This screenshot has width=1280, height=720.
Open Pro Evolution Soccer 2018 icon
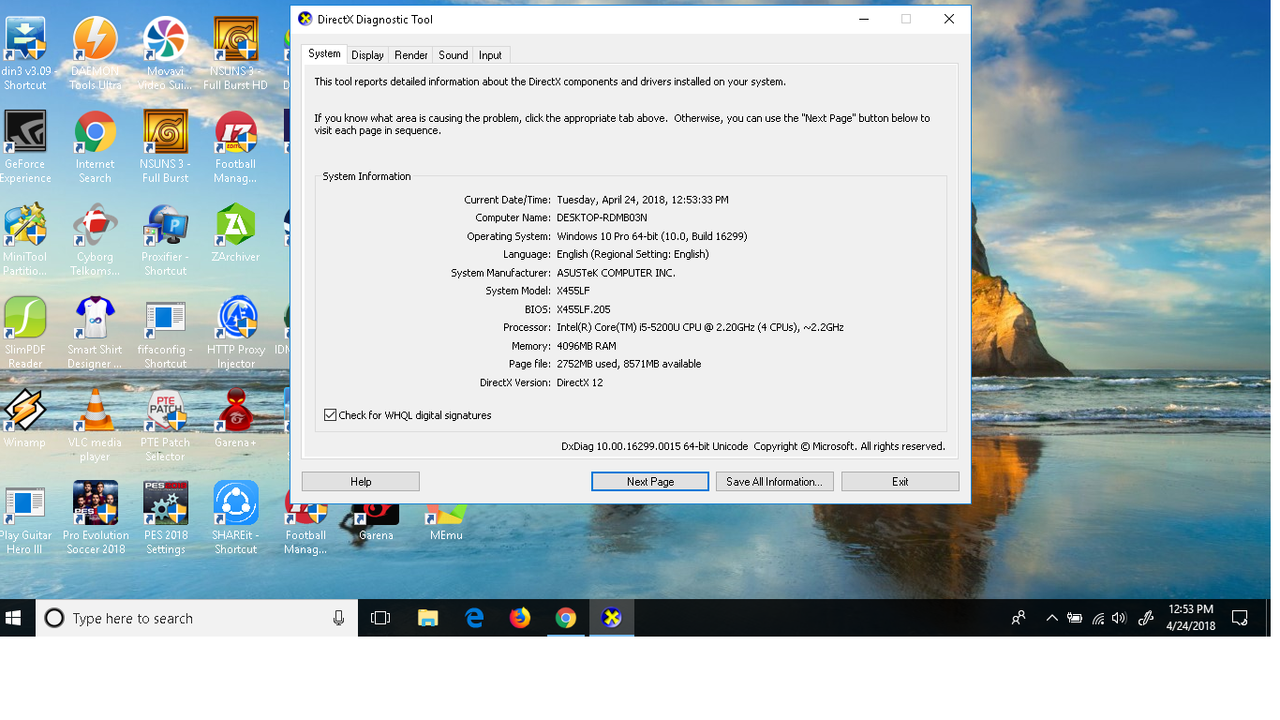point(95,519)
